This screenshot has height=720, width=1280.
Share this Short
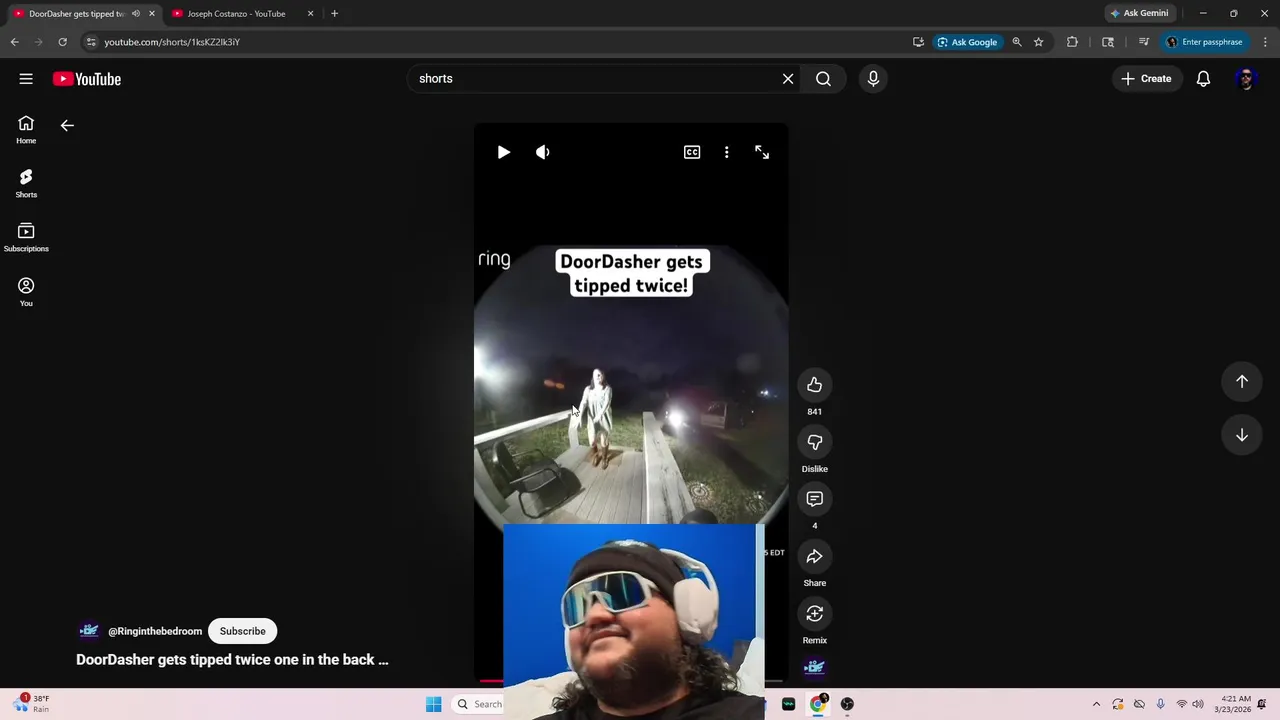tap(815, 556)
